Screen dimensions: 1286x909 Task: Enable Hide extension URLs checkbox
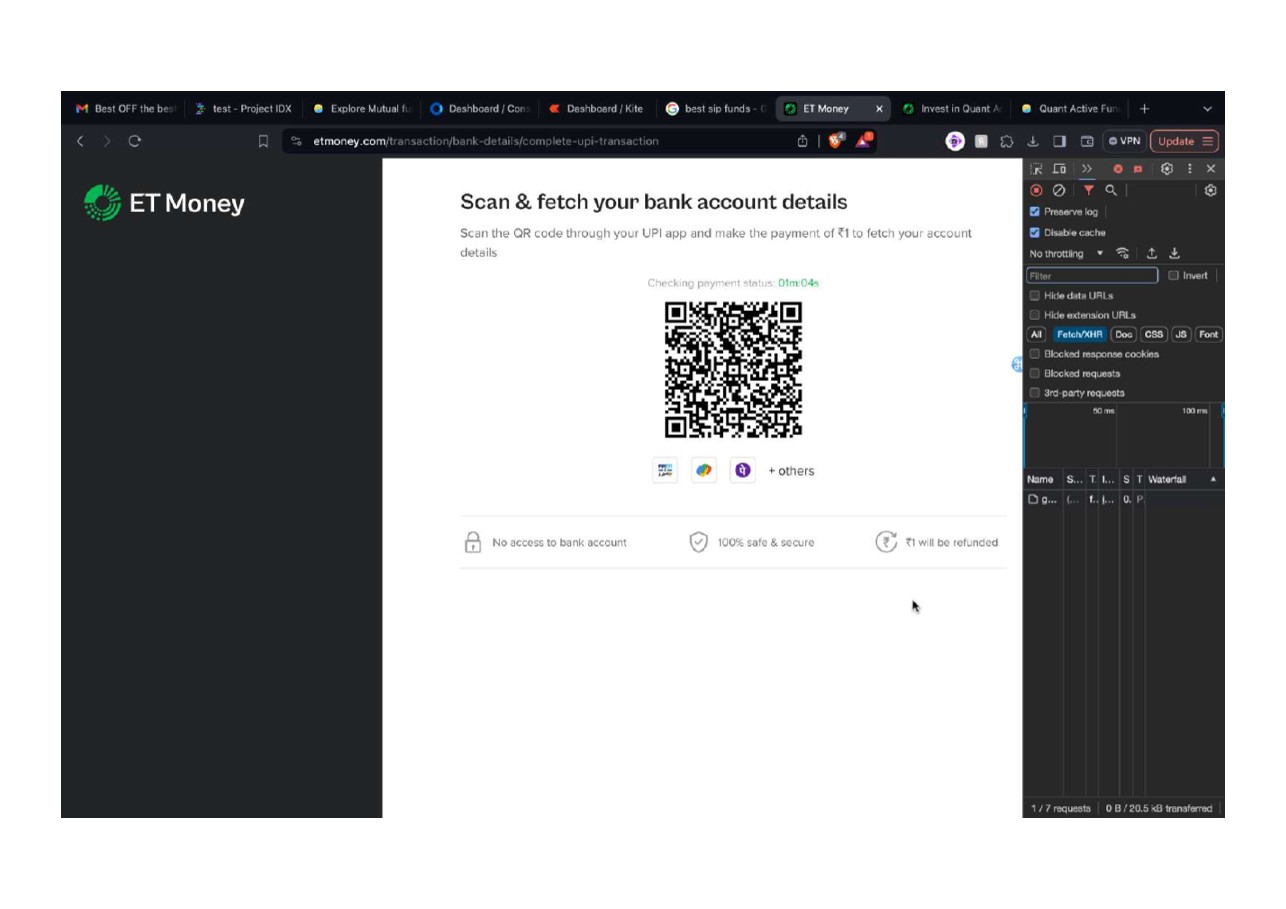tap(1035, 315)
